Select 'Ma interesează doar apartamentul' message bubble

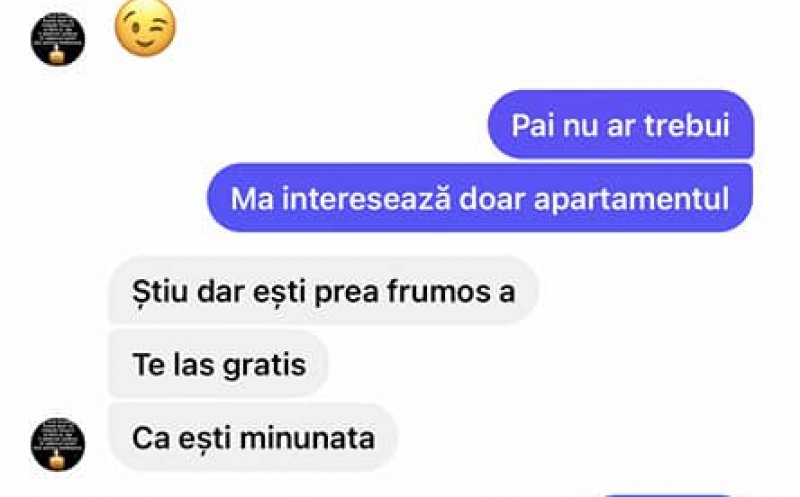[480, 198]
